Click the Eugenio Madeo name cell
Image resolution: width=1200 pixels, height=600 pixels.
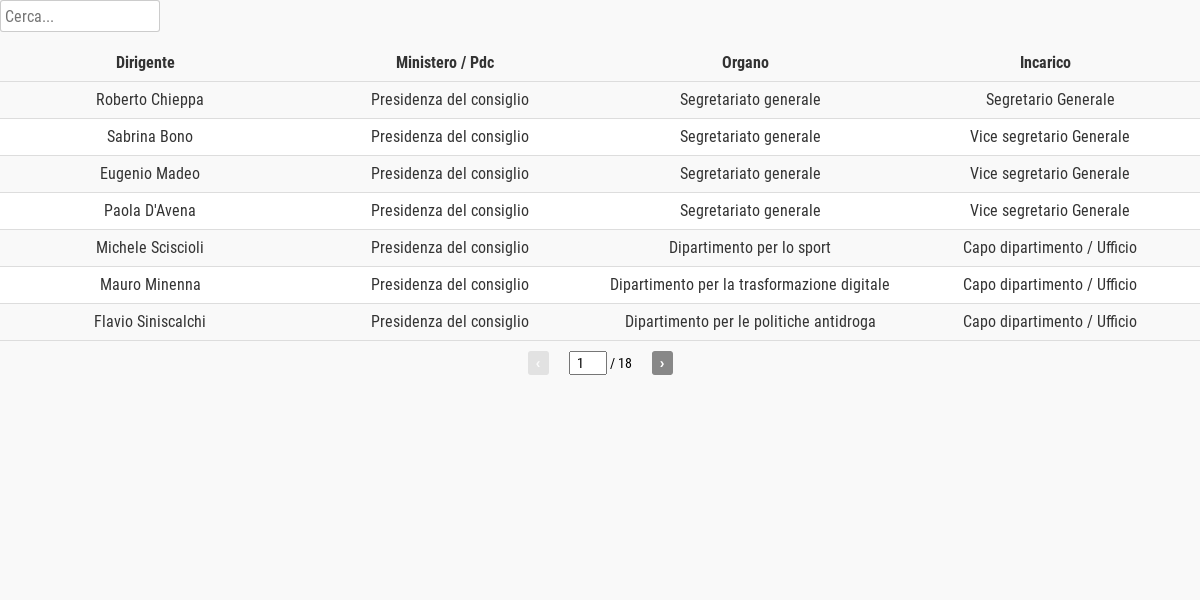tap(150, 174)
